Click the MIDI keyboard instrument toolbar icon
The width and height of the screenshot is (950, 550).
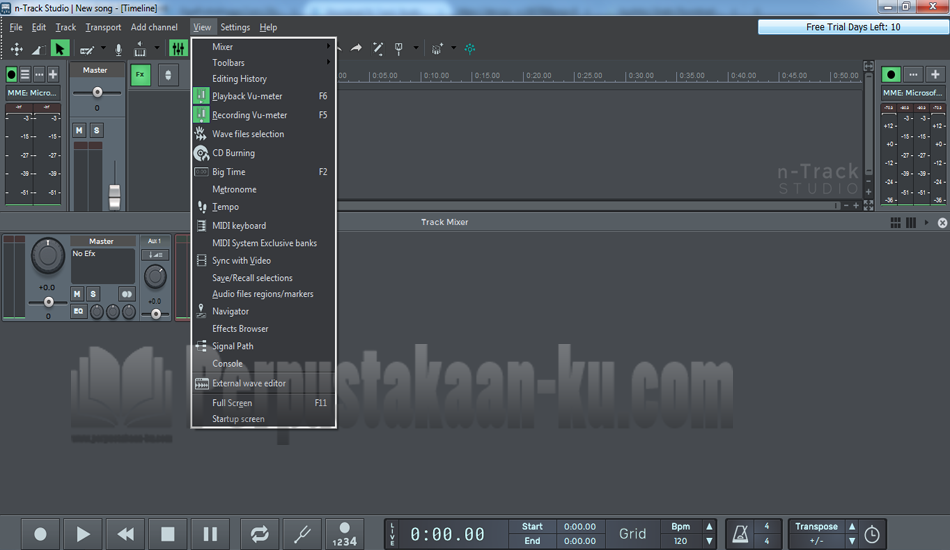139,48
